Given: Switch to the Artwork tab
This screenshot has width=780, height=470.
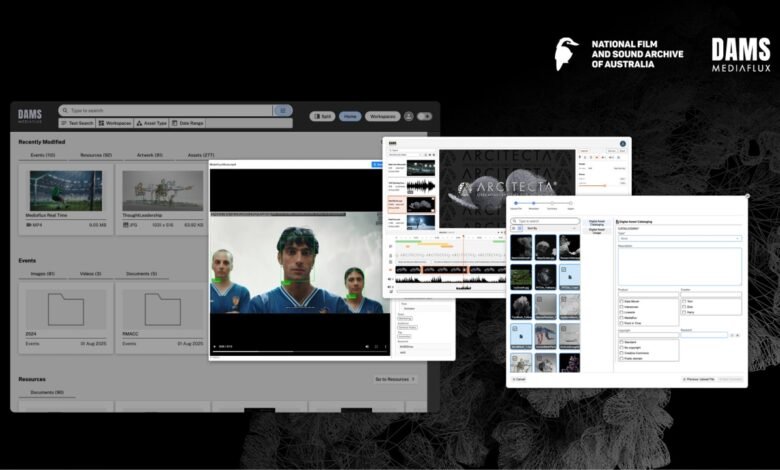Looking at the screenshot, I should (x=150, y=155).
